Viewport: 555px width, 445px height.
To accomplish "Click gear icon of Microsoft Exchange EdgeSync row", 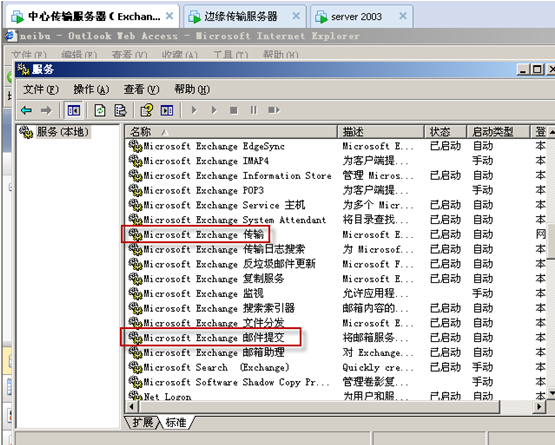I will pos(135,146).
